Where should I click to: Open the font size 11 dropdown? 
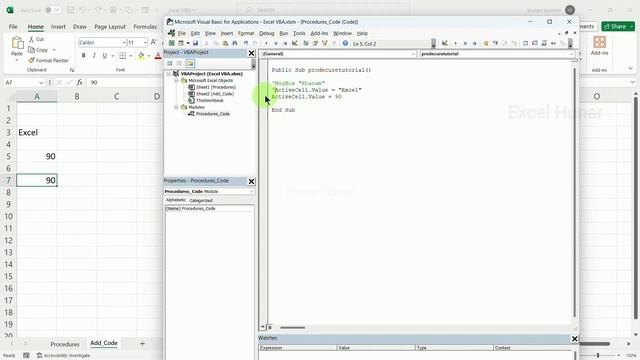(145, 42)
